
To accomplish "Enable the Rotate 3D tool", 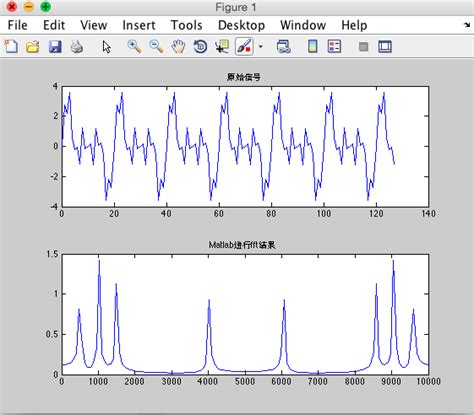I will point(200,46).
